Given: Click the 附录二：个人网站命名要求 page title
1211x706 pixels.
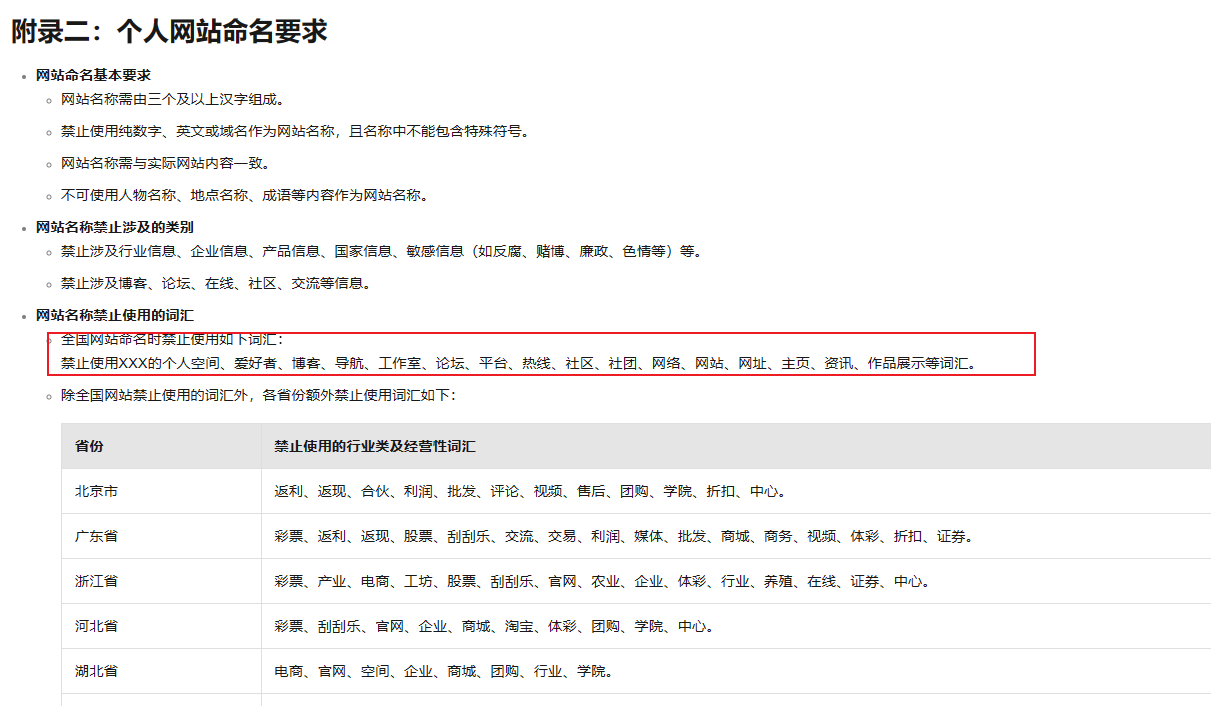Looking at the screenshot, I should (169, 31).
